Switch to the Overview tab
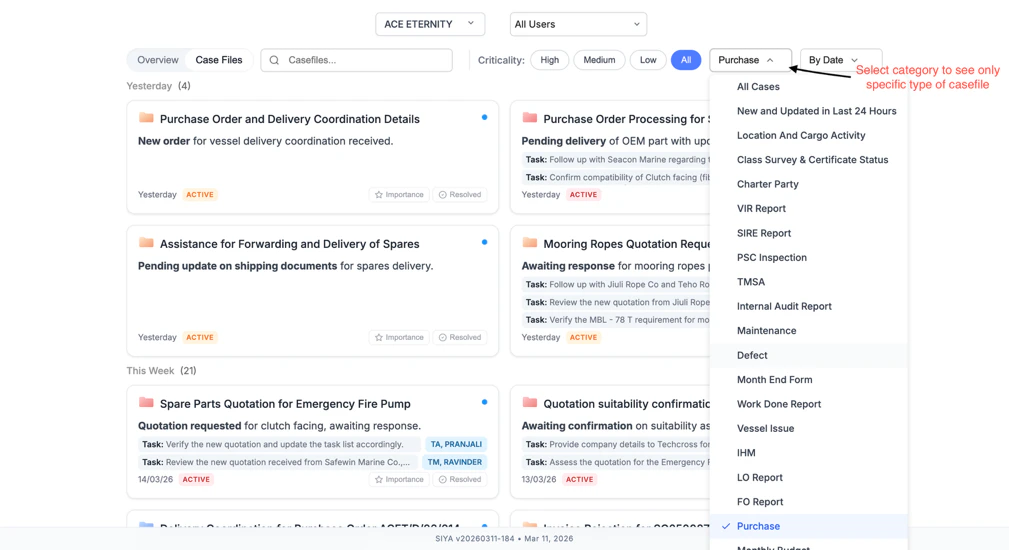 [158, 60]
